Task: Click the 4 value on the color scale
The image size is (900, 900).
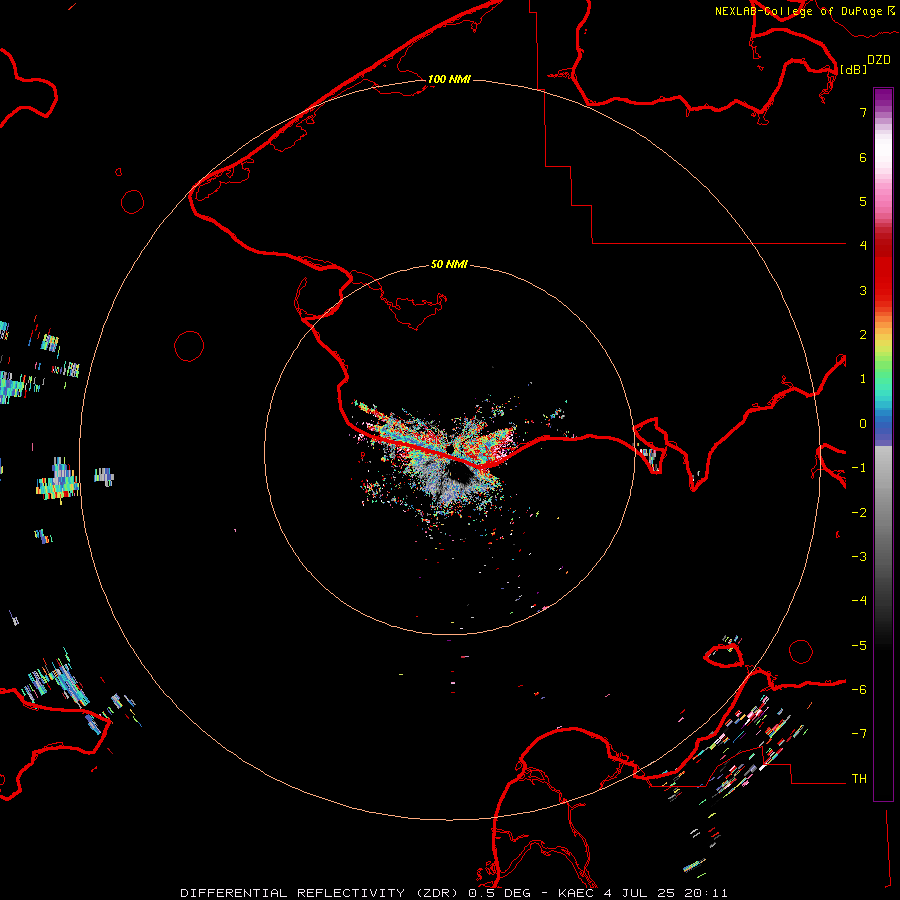Action: 863,246
